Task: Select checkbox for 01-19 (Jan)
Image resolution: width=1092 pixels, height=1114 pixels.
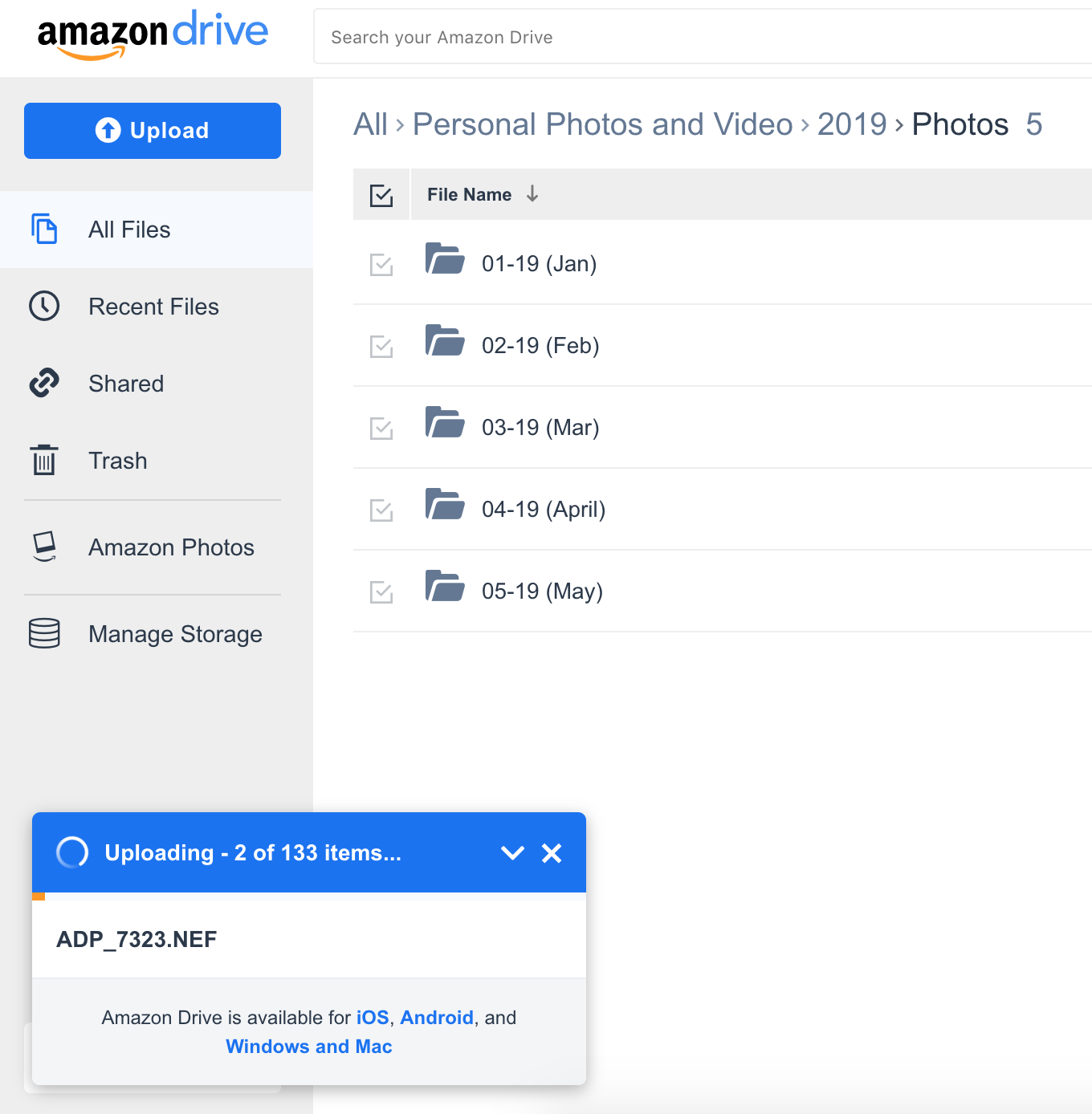Action: 381,264
